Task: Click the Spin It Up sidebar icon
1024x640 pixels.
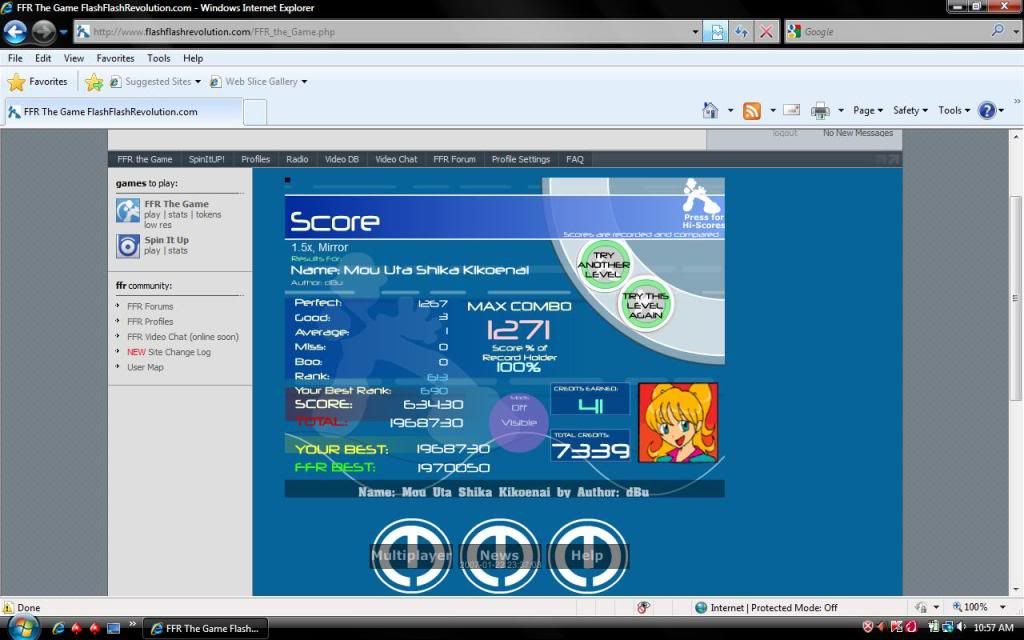Action: point(128,246)
